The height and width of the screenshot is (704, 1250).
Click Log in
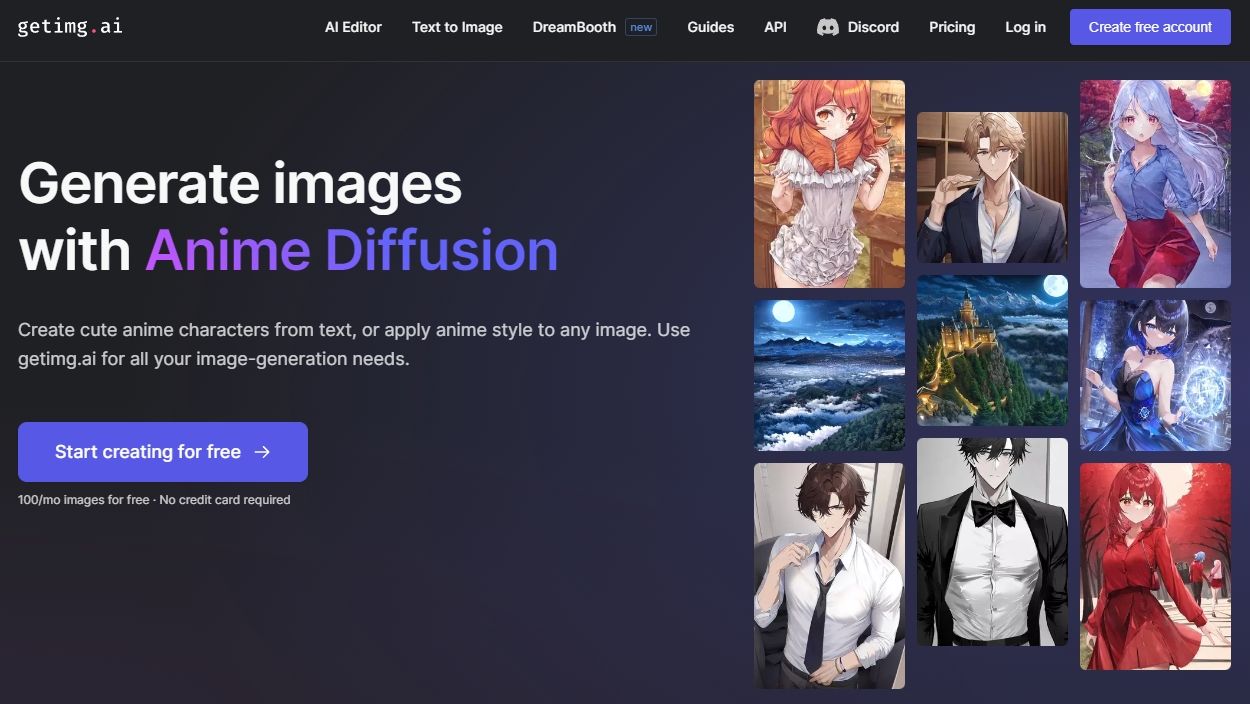(x=1025, y=27)
